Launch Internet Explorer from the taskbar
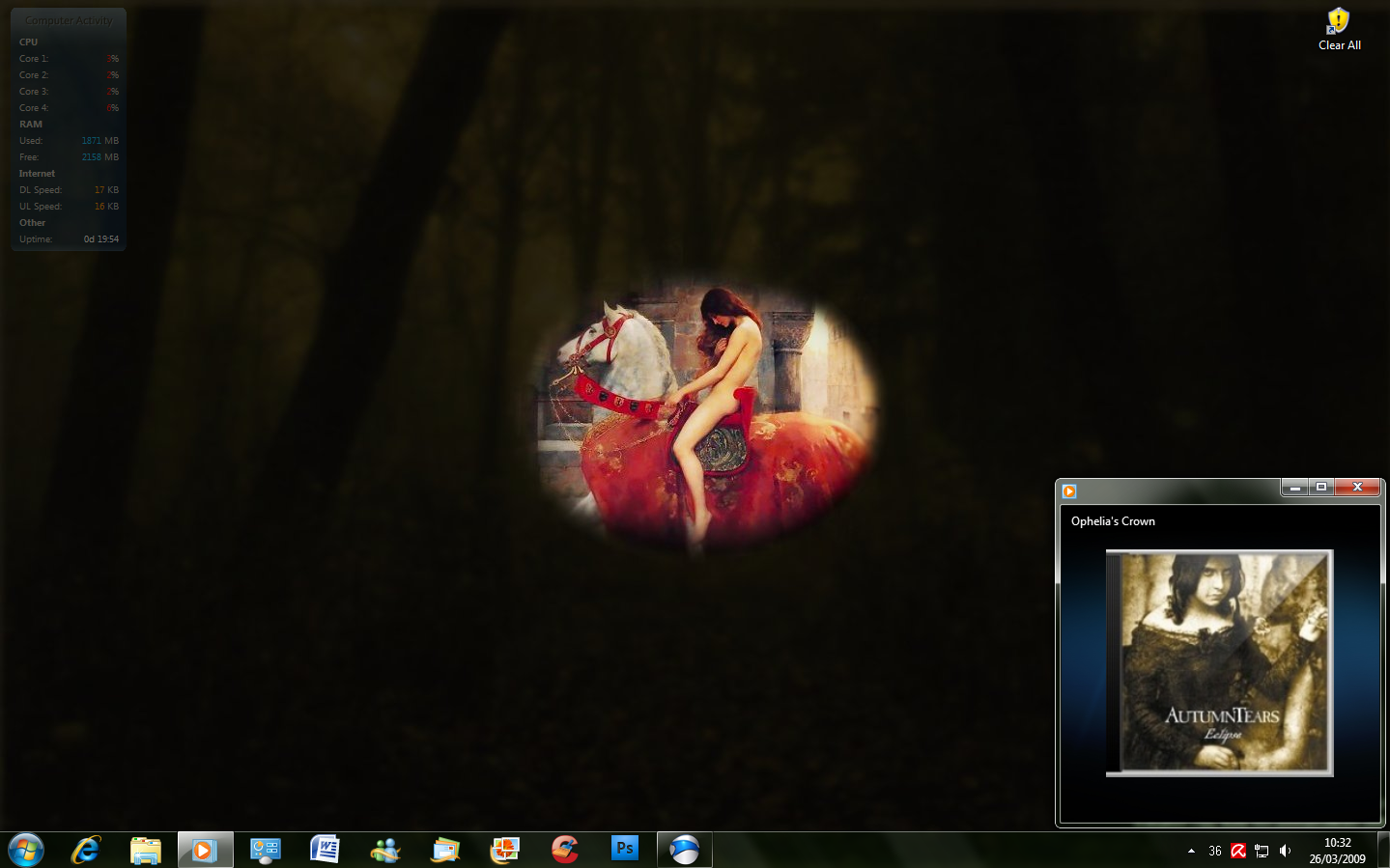The image size is (1390, 868). click(86, 850)
